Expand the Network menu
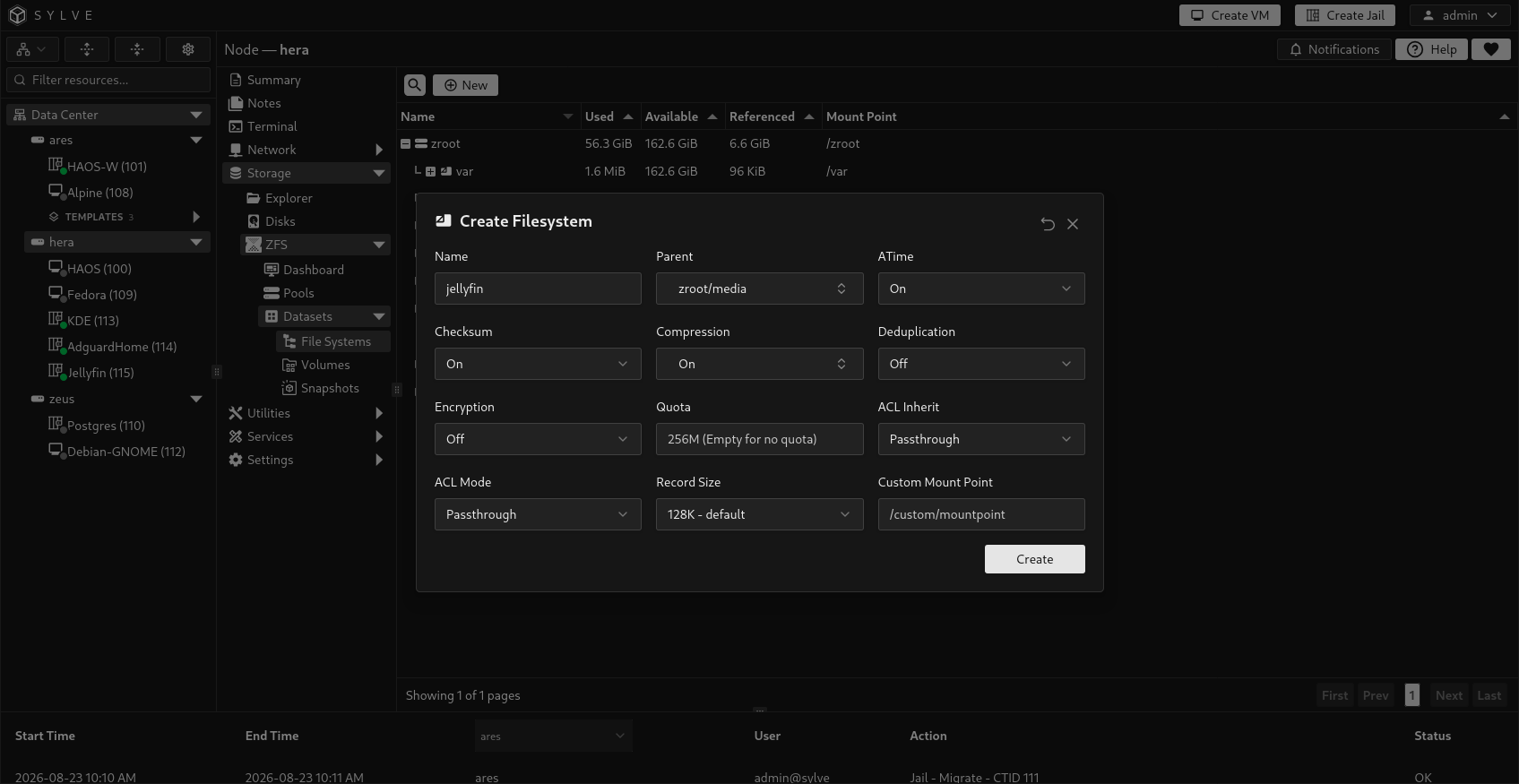 [306, 150]
